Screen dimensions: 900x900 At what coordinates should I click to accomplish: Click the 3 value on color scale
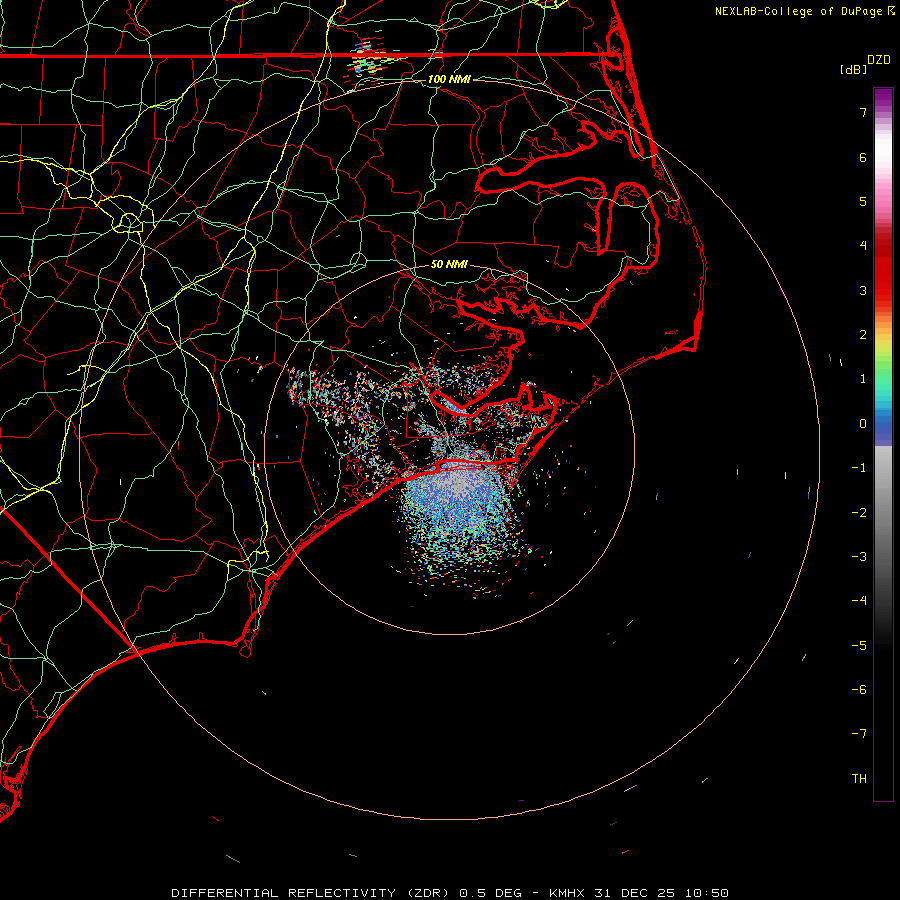click(x=863, y=290)
